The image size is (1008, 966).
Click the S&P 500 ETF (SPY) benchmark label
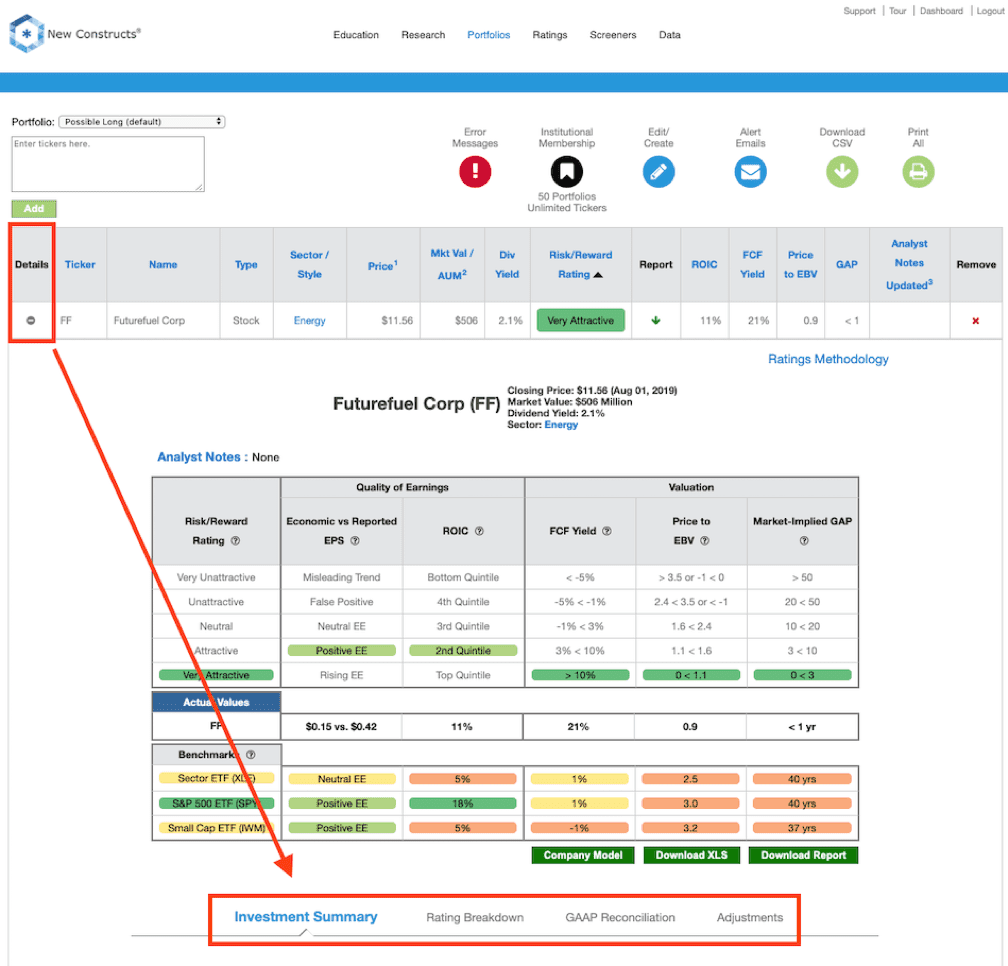point(217,803)
